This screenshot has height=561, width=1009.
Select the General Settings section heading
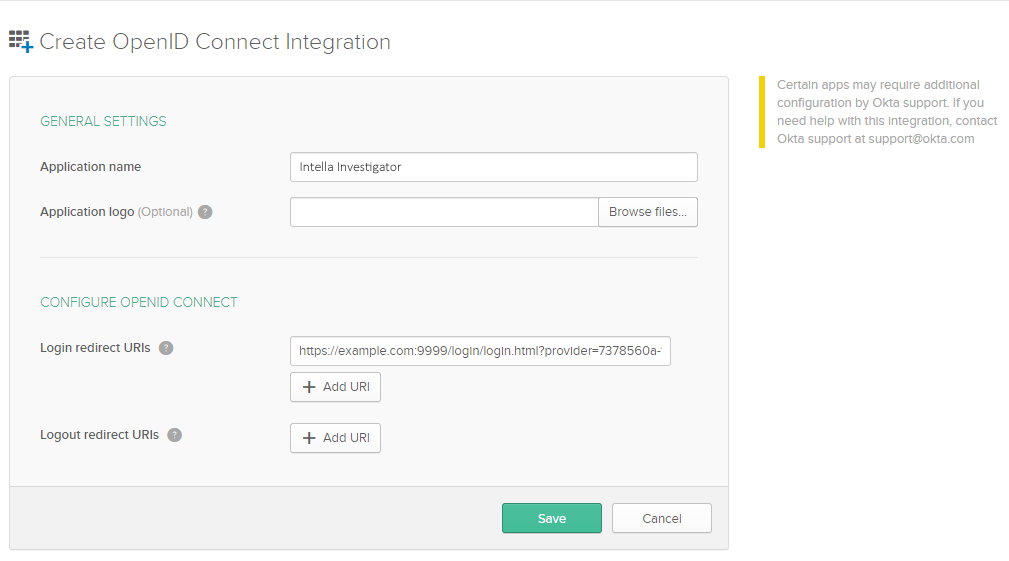103,121
